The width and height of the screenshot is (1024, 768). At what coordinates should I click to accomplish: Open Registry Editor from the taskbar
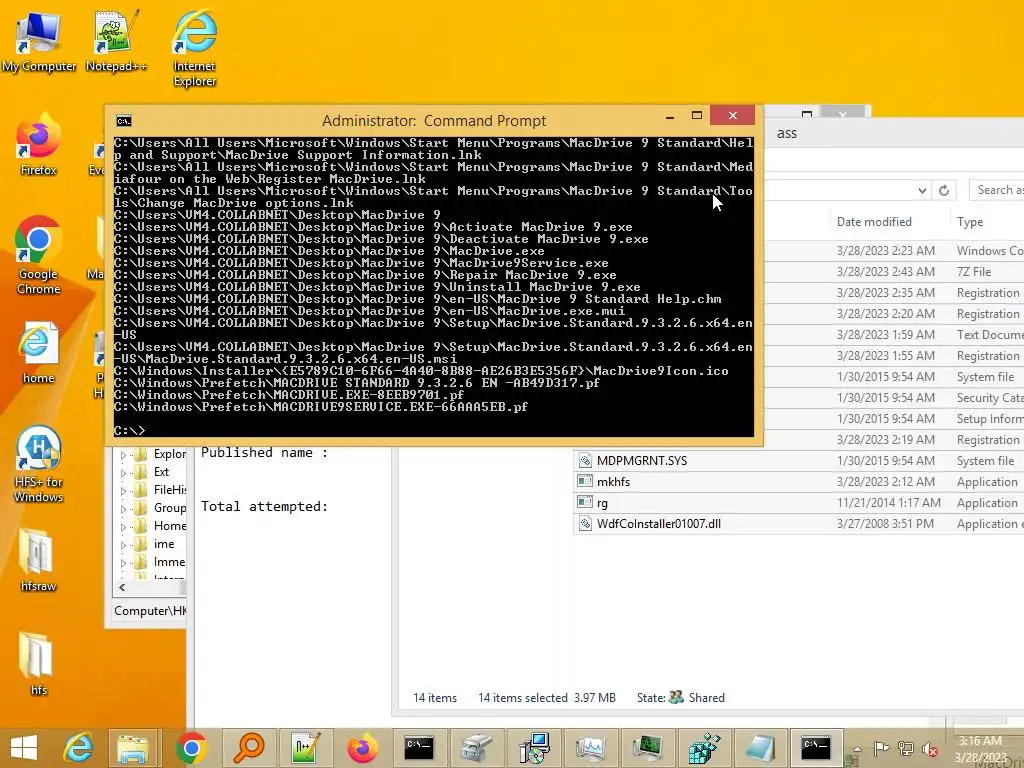[704, 748]
